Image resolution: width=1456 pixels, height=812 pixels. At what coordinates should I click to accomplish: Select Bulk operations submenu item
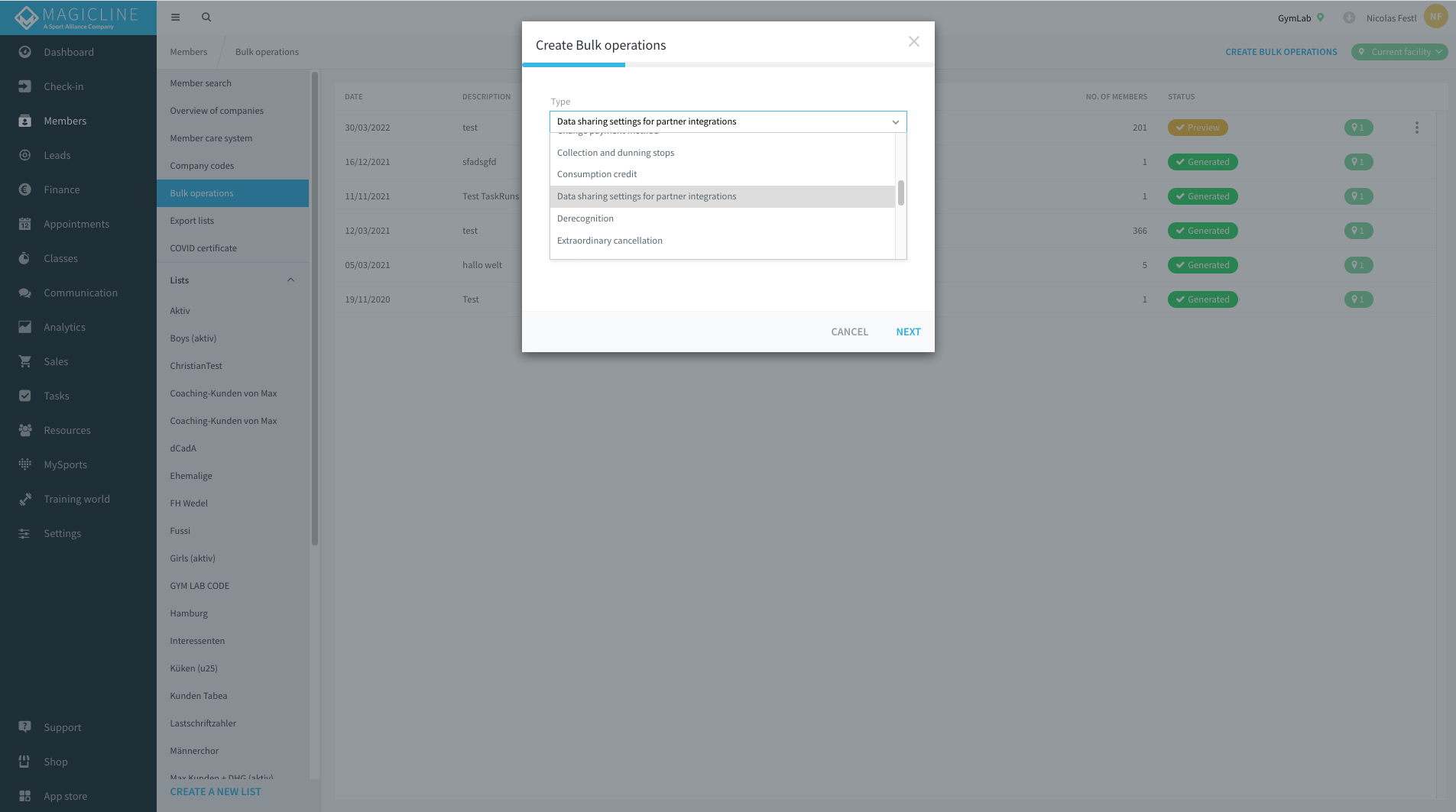click(x=232, y=193)
